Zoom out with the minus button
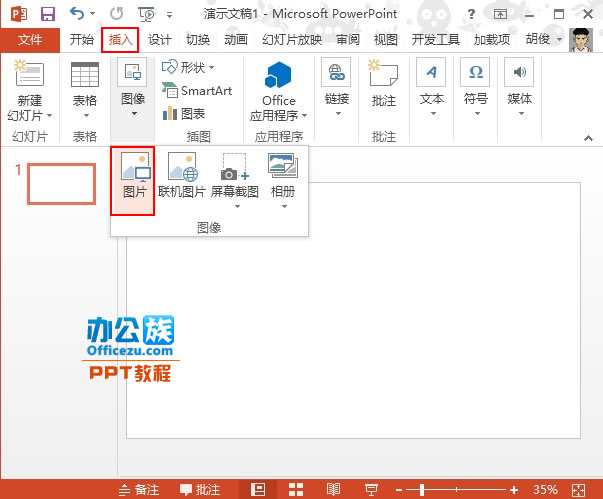Image resolution: width=603 pixels, height=499 pixels. click(x=399, y=490)
